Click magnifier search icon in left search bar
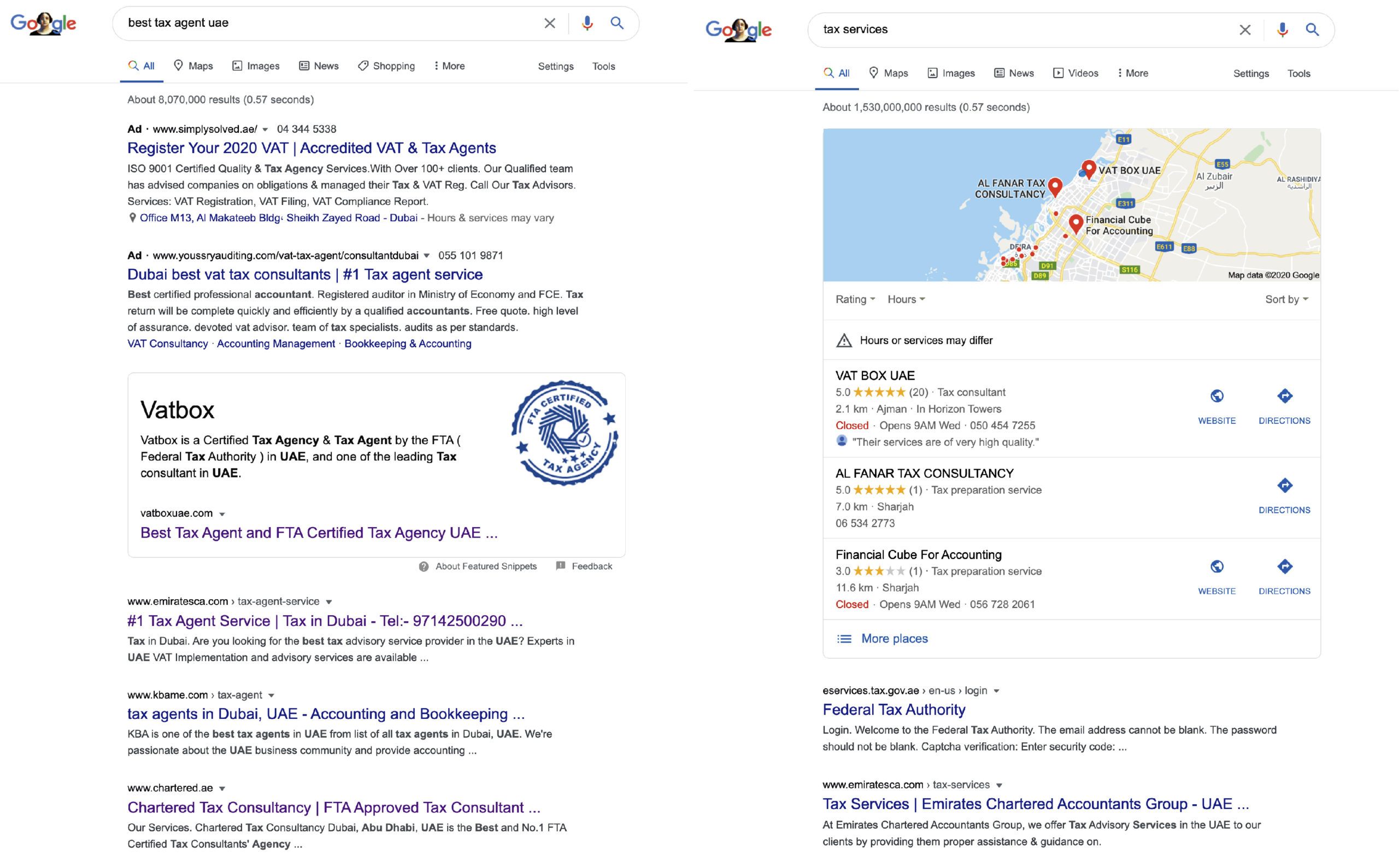This screenshot has height=868, width=1399. pyautogui.click(x=618, y=23)
